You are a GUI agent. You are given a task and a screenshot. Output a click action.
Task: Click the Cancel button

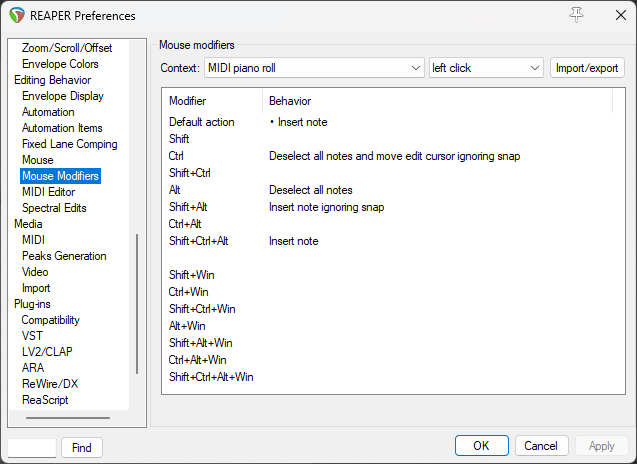pyautogui.click(x=541, y=446)
